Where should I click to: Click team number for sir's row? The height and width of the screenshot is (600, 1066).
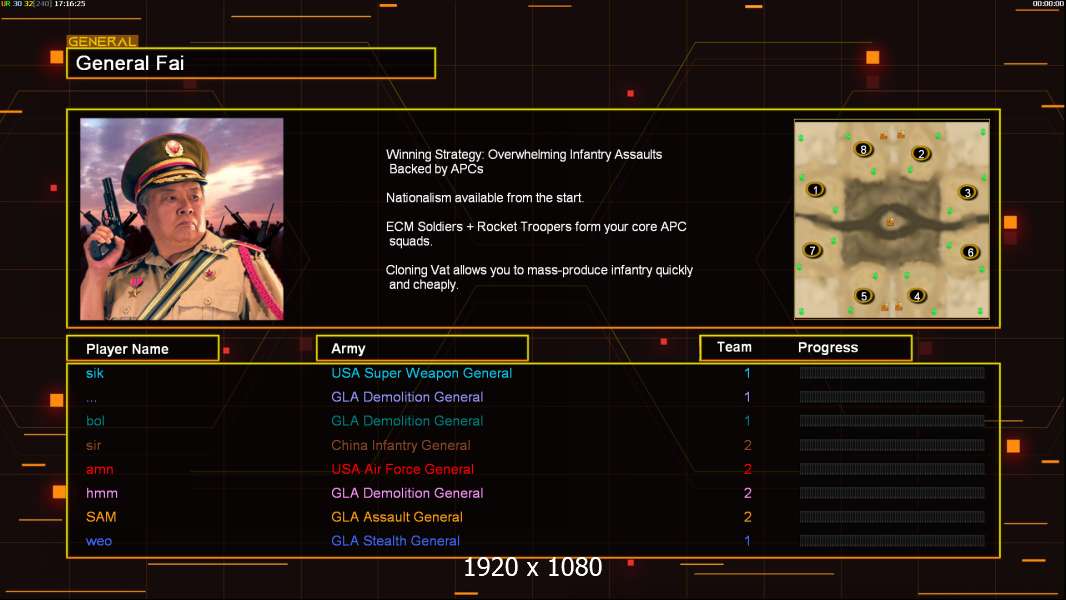pos(747,445)
